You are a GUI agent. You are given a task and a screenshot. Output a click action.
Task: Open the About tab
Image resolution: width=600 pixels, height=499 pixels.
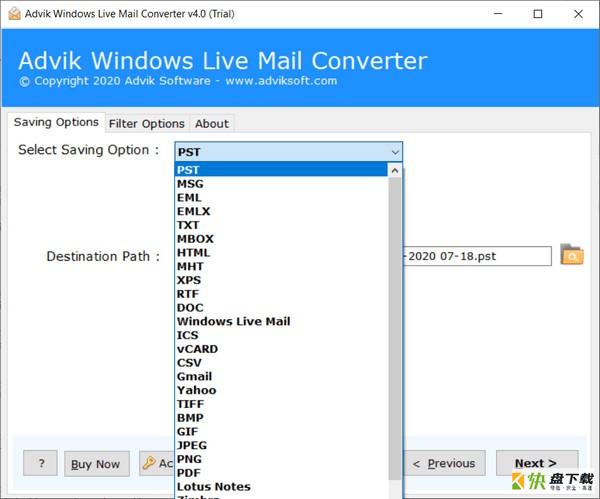point(212,124)
